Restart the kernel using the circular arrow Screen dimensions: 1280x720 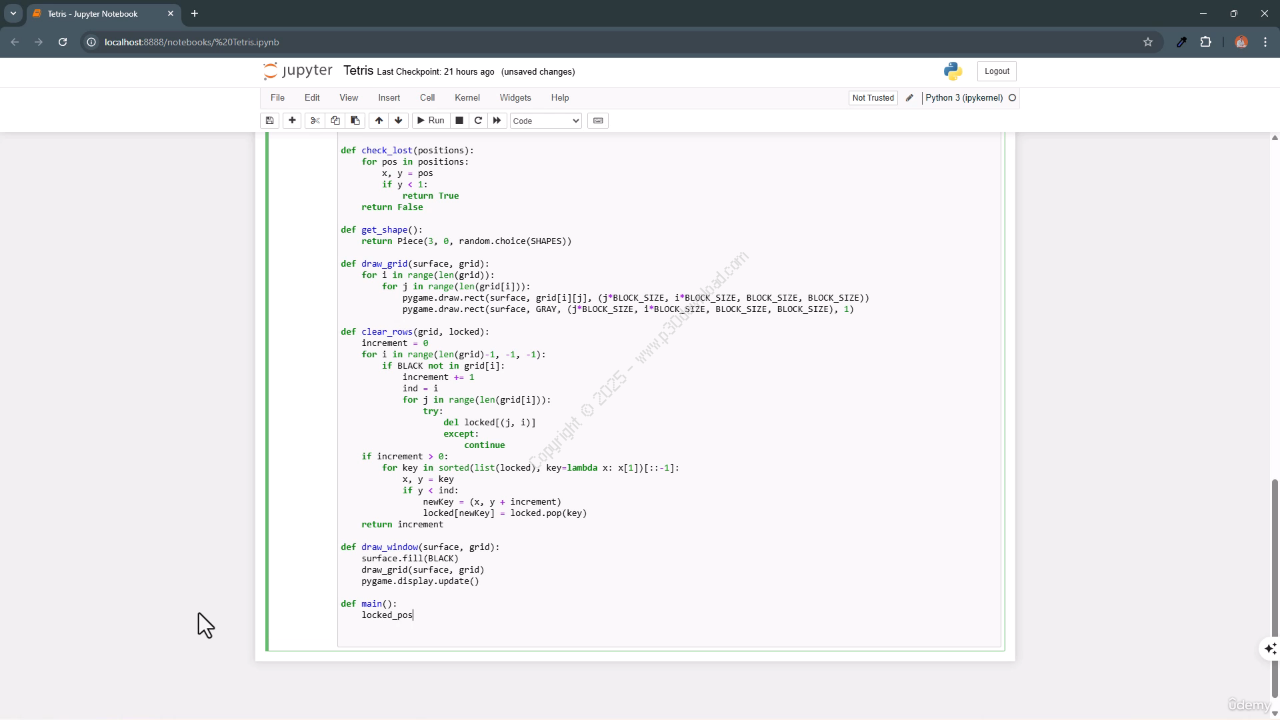(478, 121)
